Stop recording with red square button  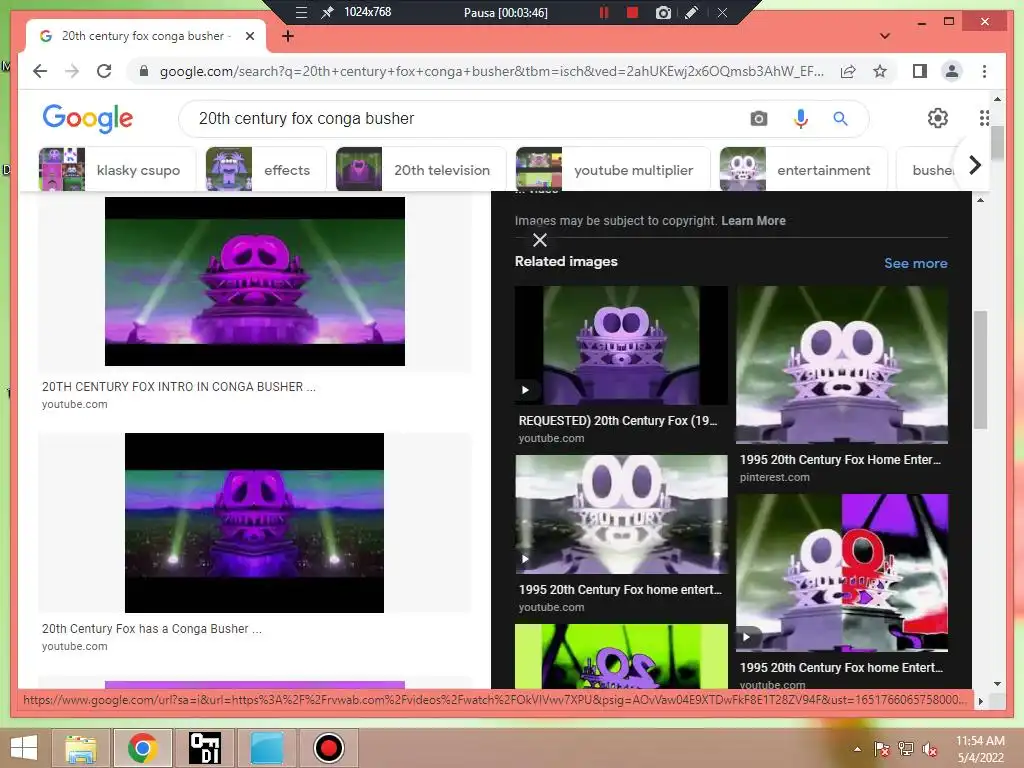pyautogui.click(x=632, y=12)
